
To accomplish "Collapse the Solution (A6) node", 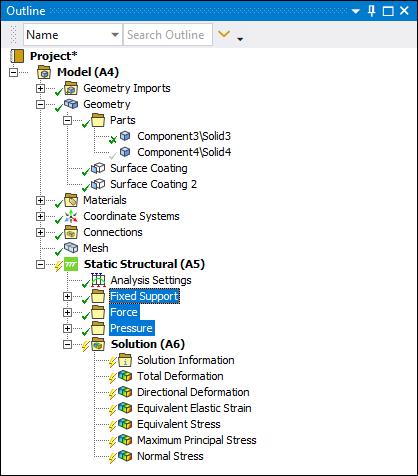I will tap(67, 344).
